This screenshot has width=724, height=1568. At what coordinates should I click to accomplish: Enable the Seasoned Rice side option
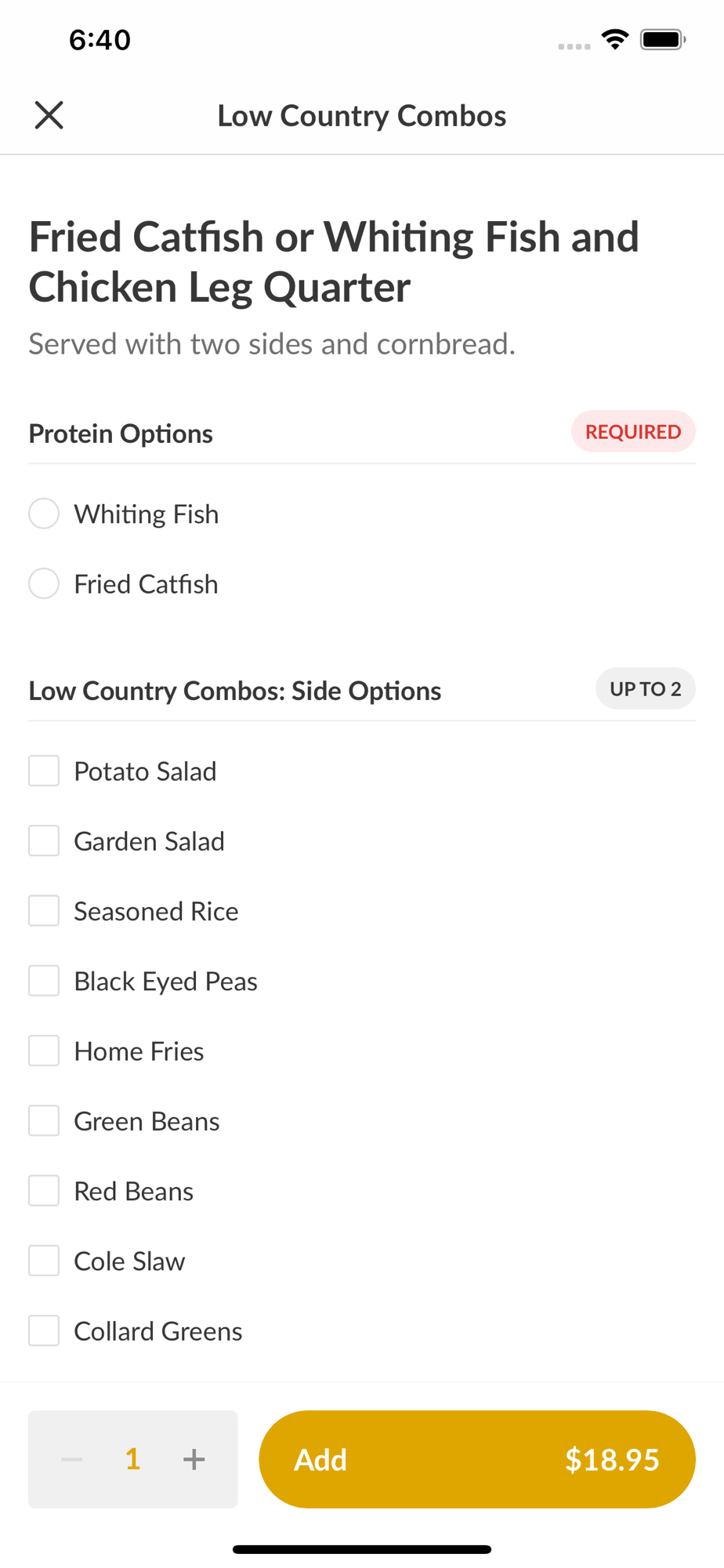click(44, 911)
